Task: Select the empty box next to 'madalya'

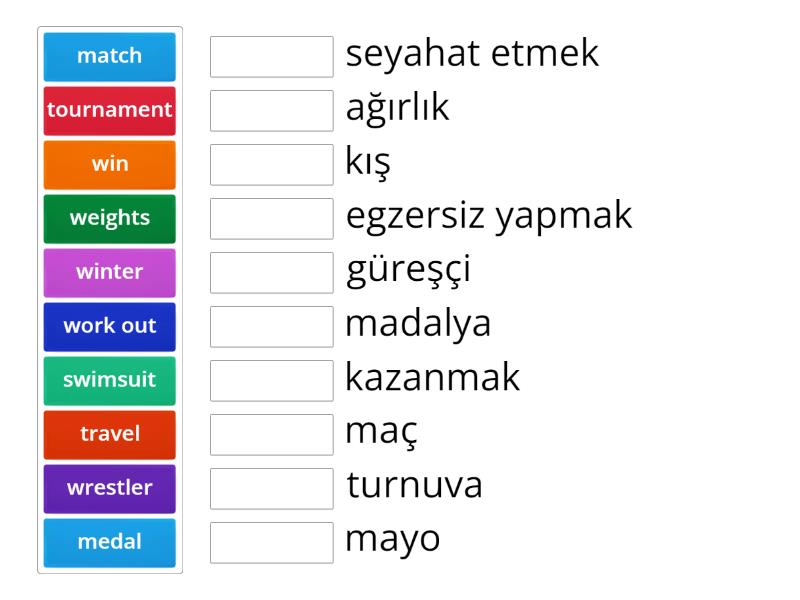Action: point(272,327)
